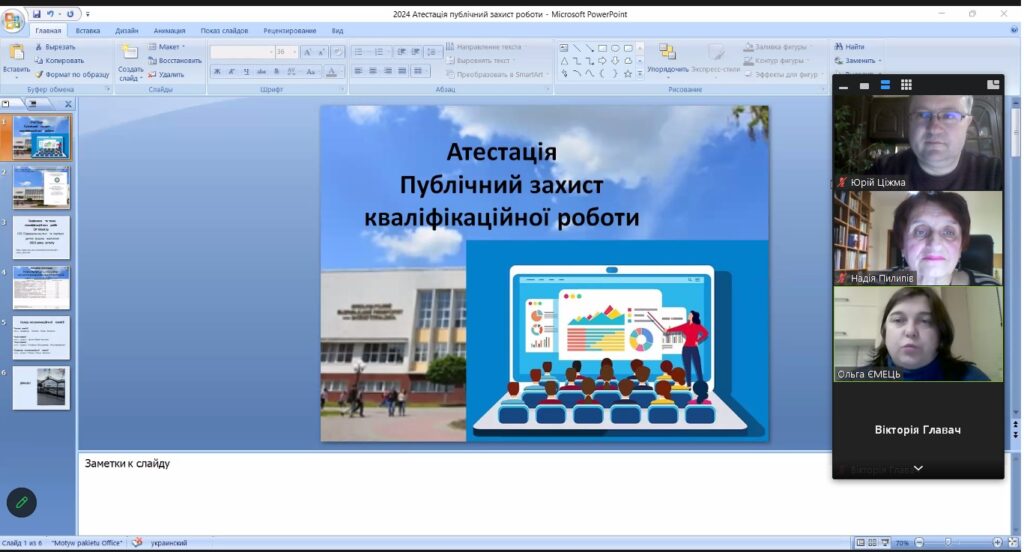Save the presentation from quick access toolbar
This screenshot has height=552, width=1024.
pos(37,14)
